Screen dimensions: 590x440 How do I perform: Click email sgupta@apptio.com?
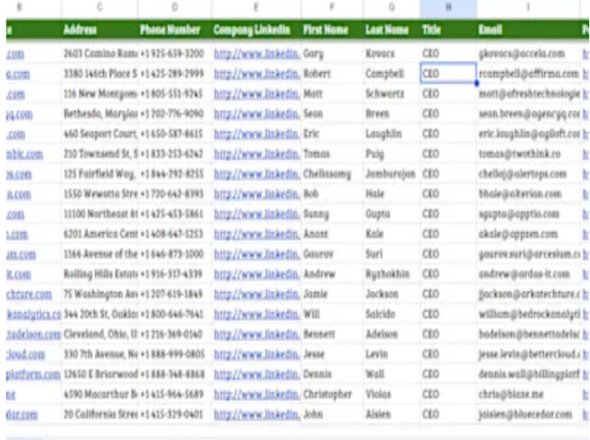(519, 214)
